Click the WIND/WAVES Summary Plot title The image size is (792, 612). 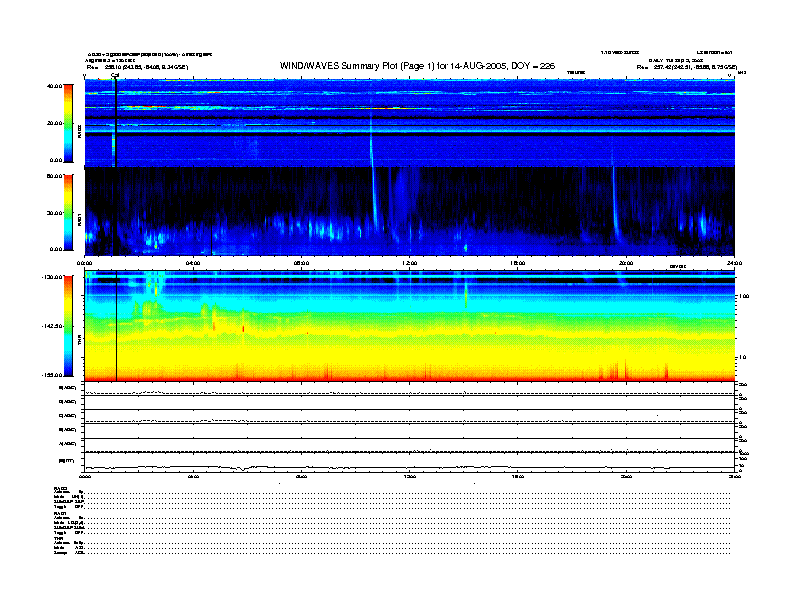[x=417, y=66]
